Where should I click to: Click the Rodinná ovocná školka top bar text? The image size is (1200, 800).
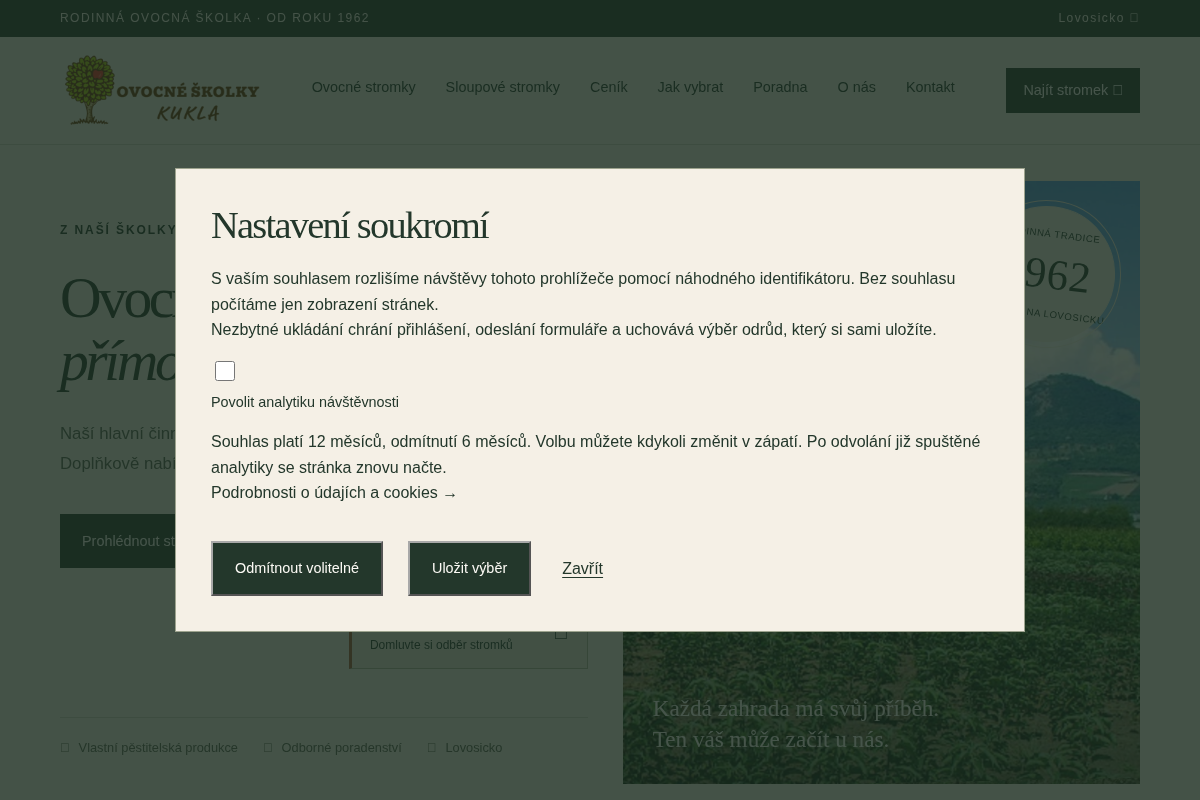[215, 18]
